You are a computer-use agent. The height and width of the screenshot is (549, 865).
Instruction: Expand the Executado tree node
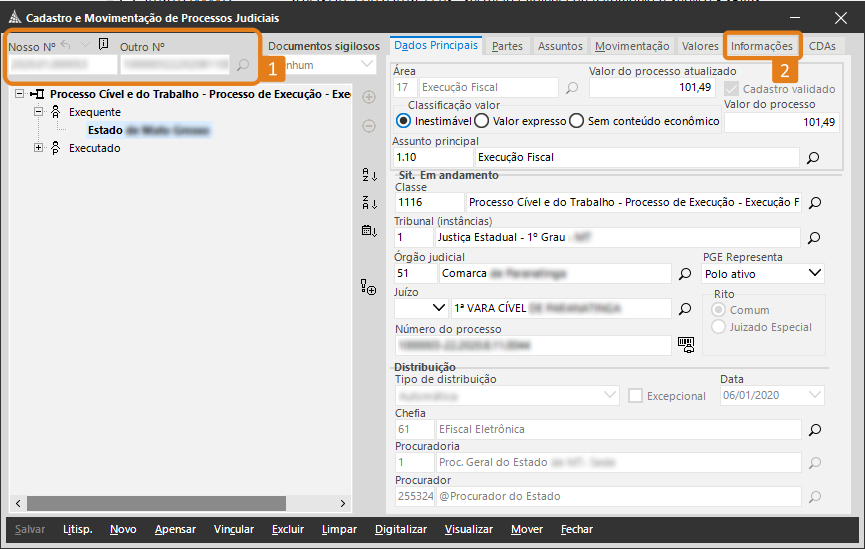[x=39, y=148]
